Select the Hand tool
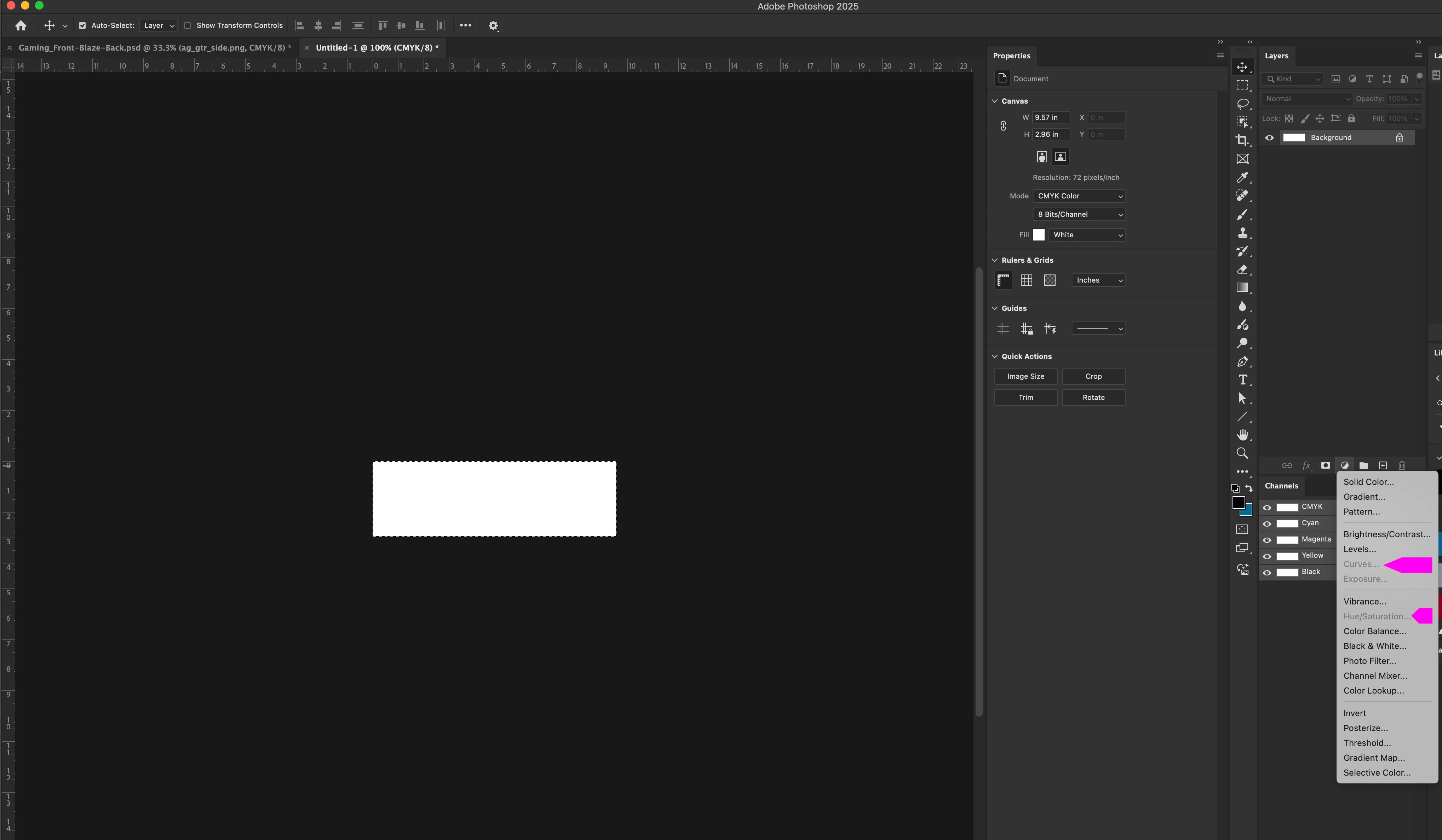 coord(1242,435)
